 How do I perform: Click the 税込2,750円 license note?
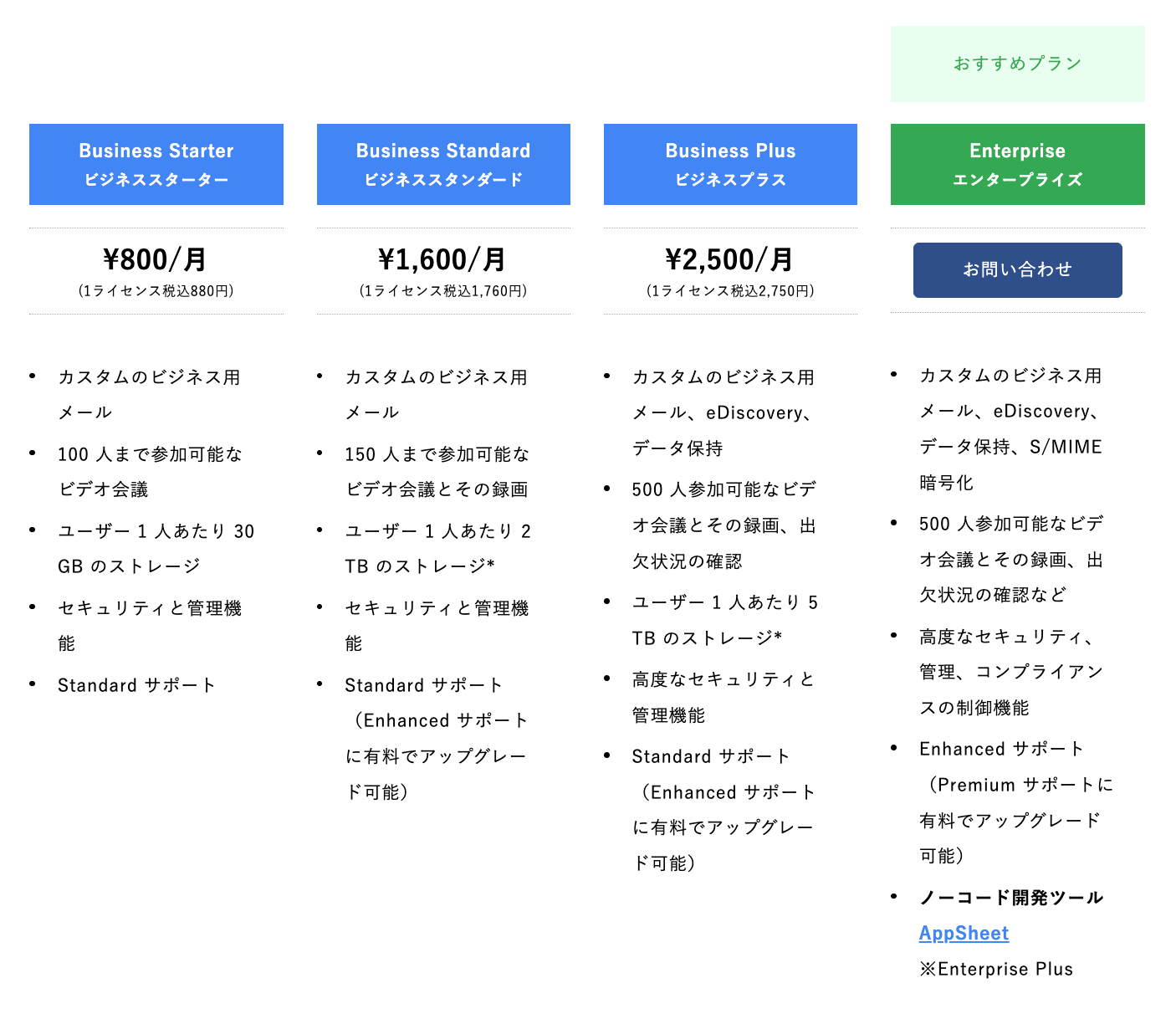730,291
